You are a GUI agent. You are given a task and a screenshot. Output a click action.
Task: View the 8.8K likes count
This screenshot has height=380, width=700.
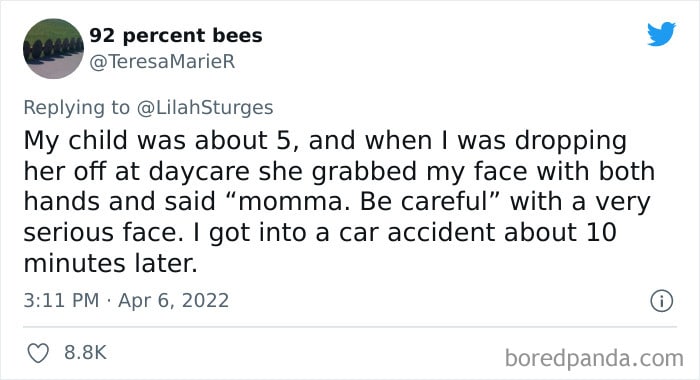pyautogui.click(x=85, y=352)
